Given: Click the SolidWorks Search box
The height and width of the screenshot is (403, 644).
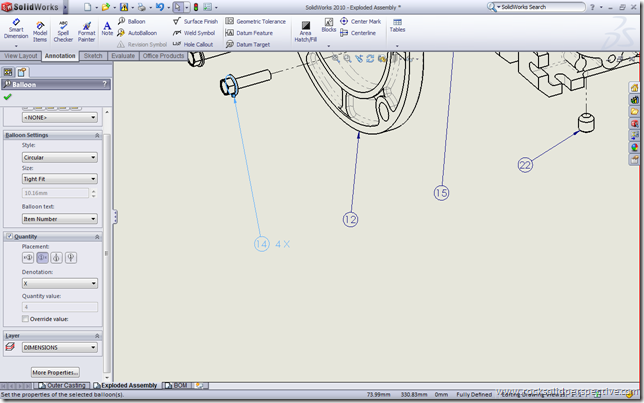Looking at the screenshot, I should (x=536, y=7).
